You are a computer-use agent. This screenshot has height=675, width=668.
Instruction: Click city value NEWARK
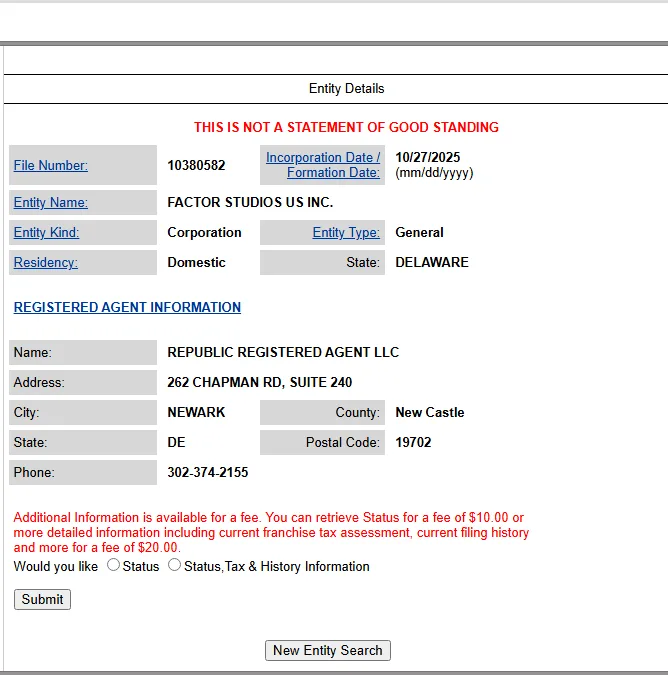coord(196,412)
